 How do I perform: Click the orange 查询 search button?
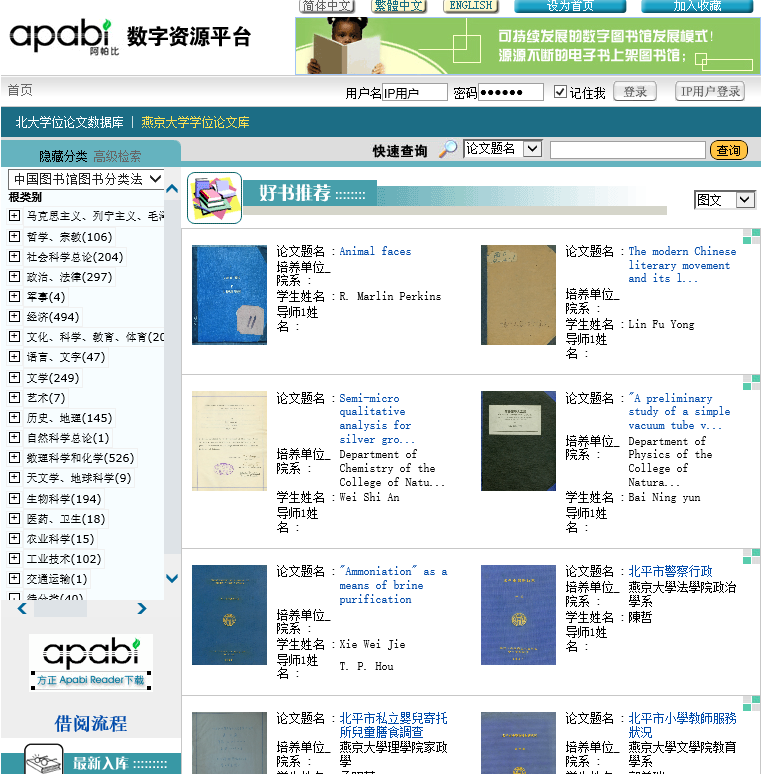click(728, 150)
